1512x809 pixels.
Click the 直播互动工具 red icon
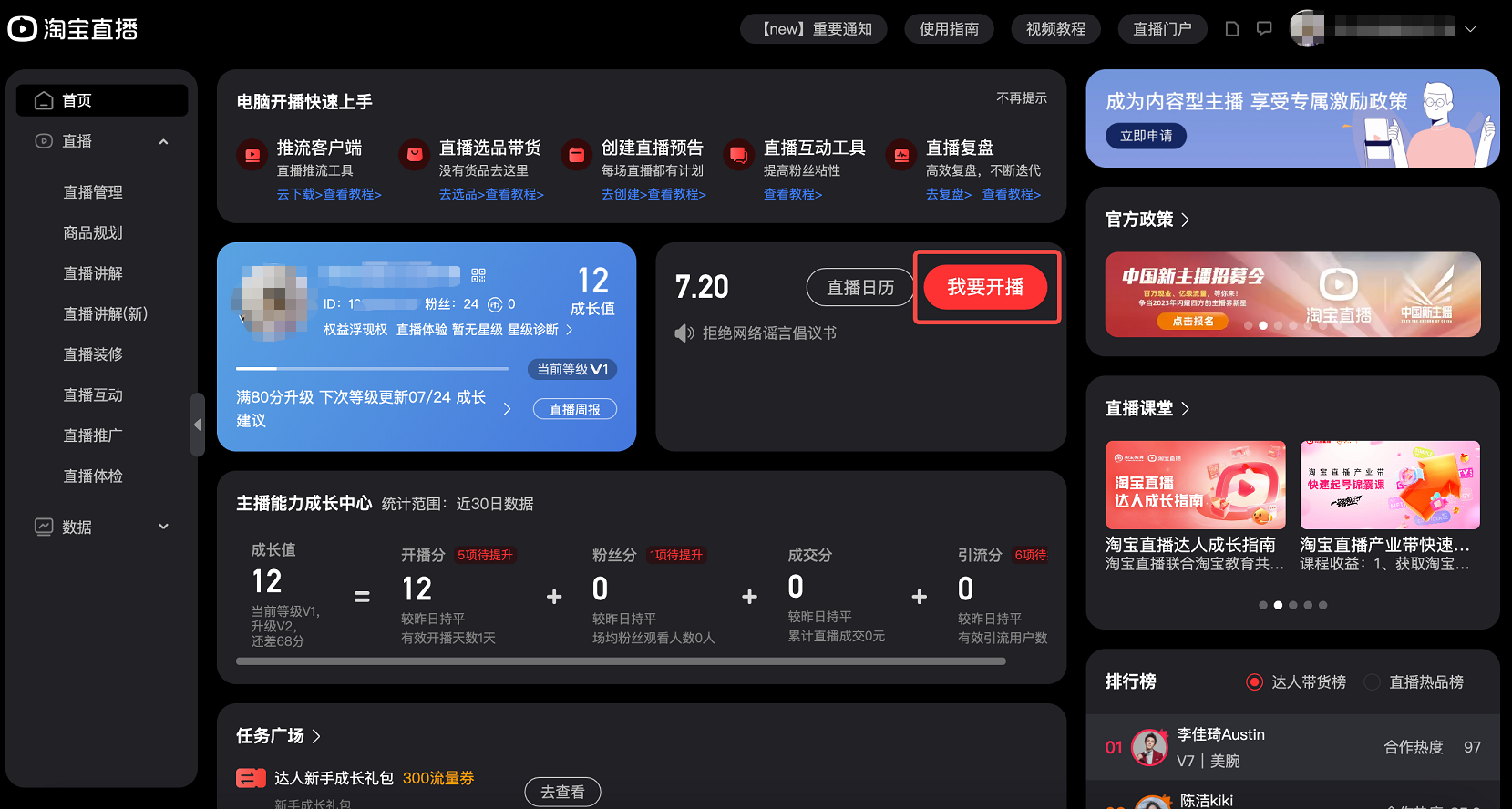pos(738,155)
